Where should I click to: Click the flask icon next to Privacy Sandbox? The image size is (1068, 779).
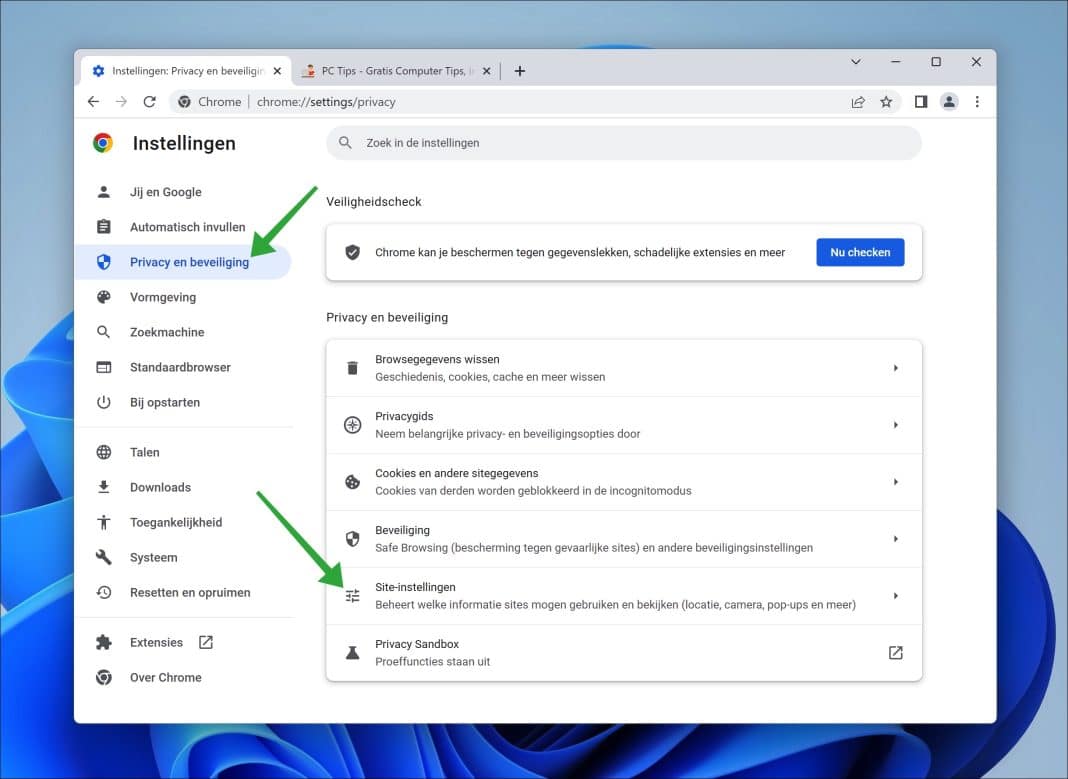tap(352, 652)
